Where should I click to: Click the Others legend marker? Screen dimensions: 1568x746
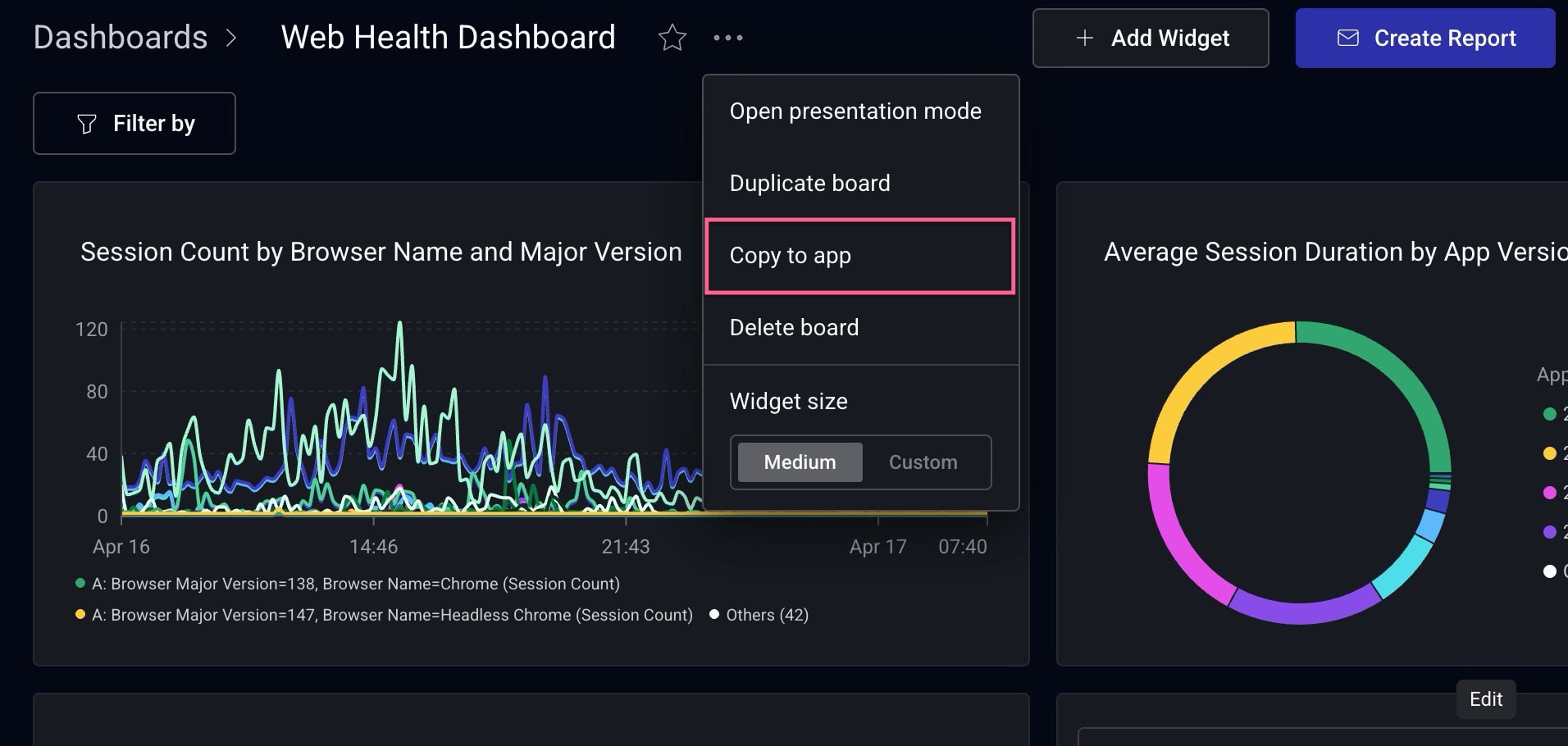click(x=713, y=614)
